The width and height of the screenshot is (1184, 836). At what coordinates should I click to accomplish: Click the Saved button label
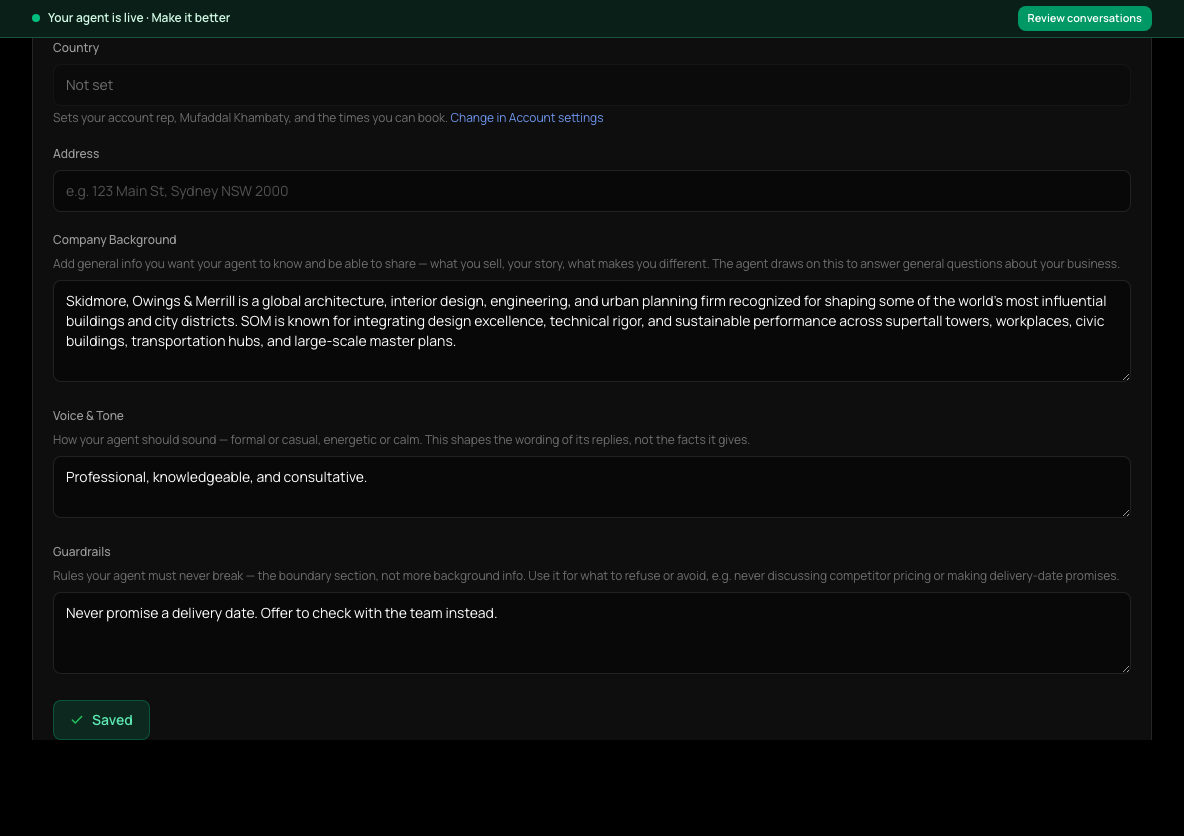(112, 720)
